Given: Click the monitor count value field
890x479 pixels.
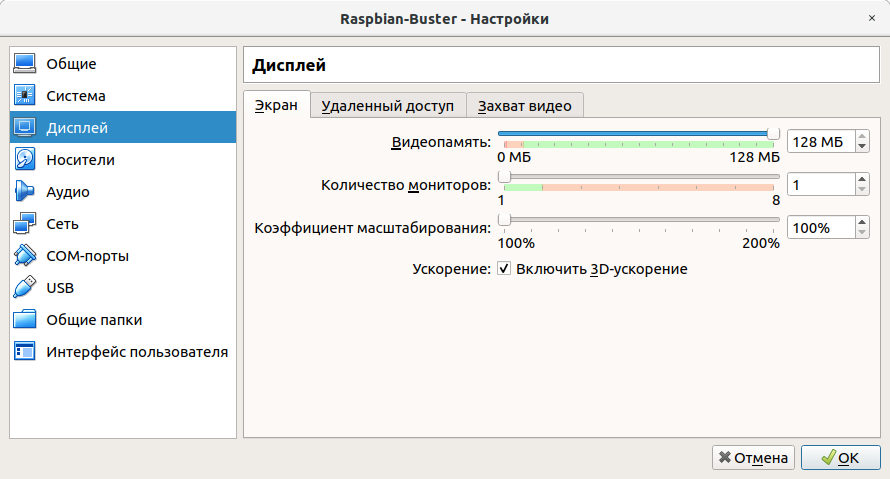Looking at the screenshot, I should click(821, 184).
